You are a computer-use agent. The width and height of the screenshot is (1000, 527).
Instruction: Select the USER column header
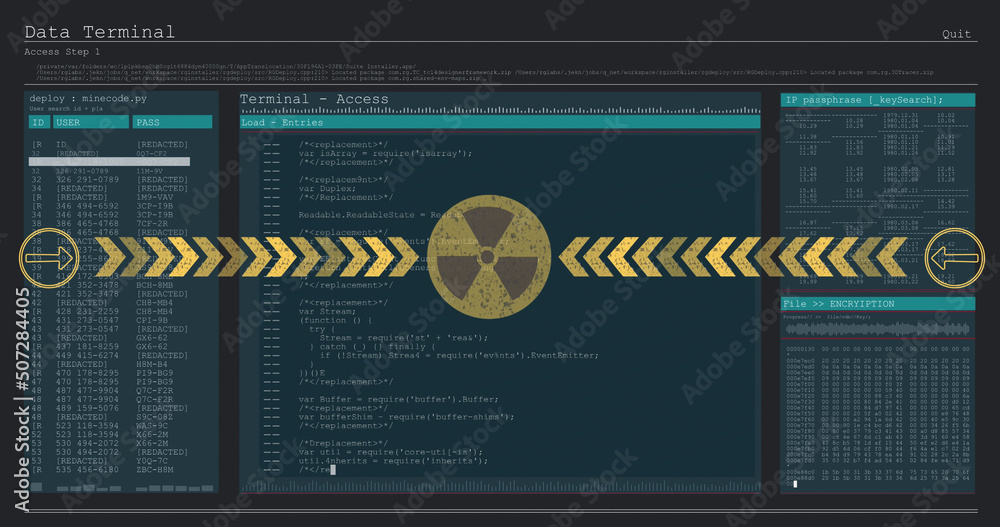pyautogui.click(x=91, y=122)
